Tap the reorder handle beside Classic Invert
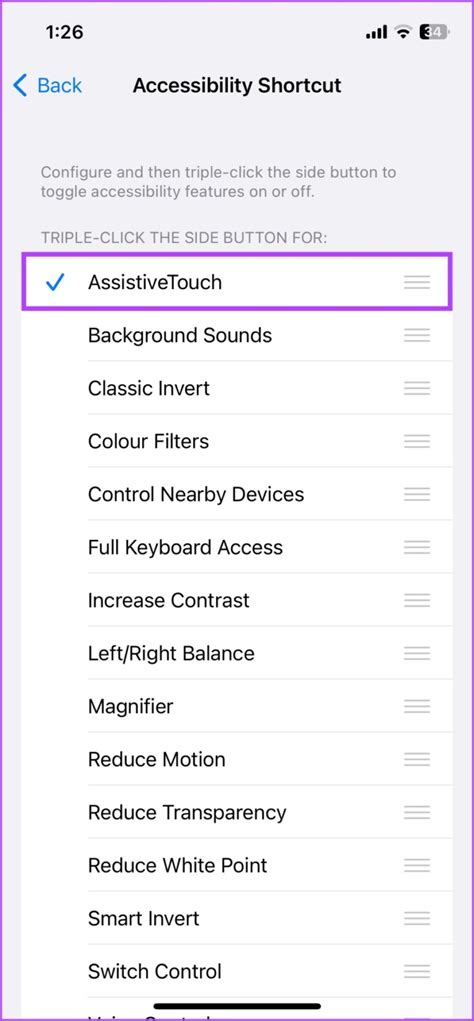474x1021 pixels. pos(417,388)
